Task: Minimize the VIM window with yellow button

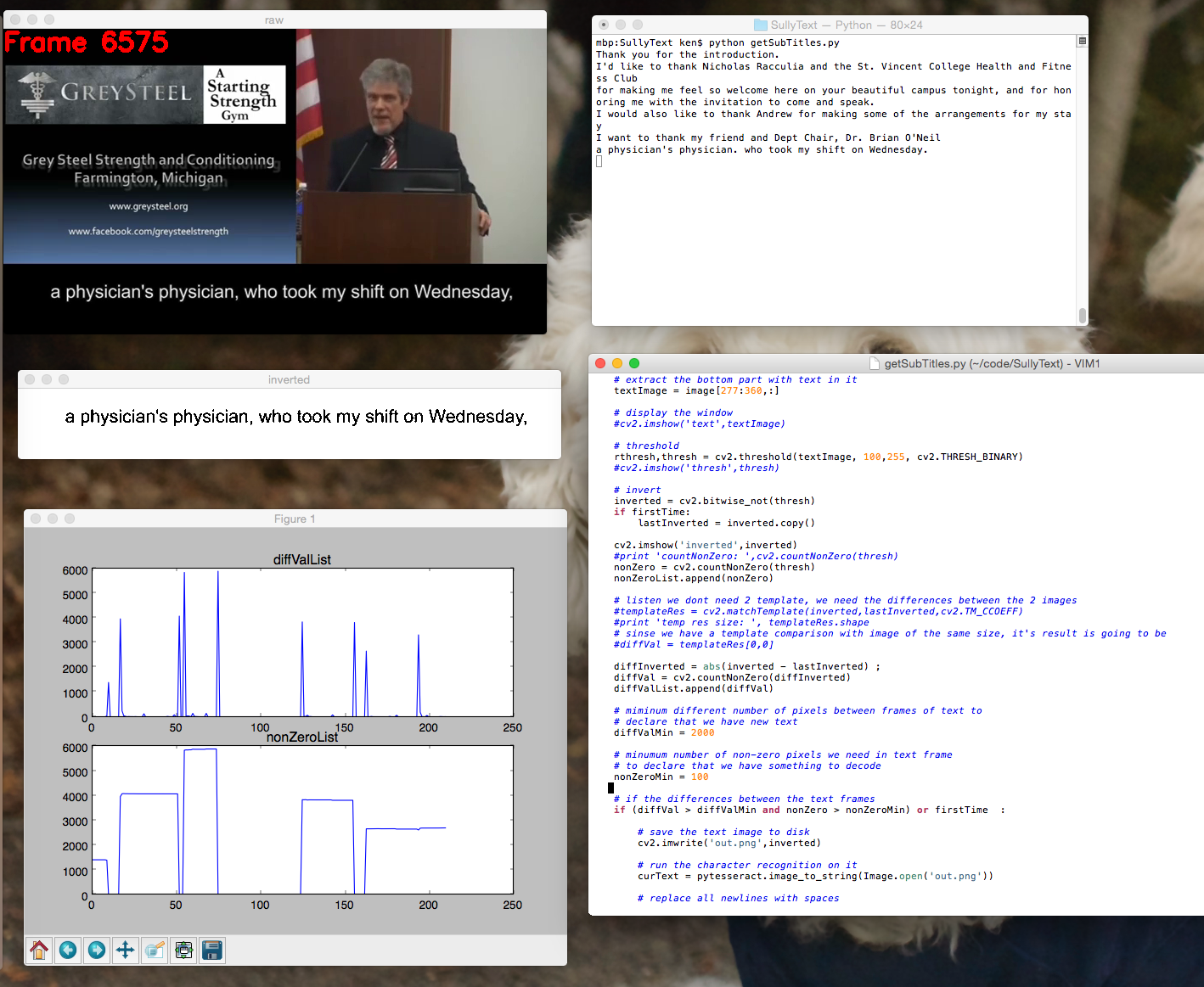Action: point(617,363)
